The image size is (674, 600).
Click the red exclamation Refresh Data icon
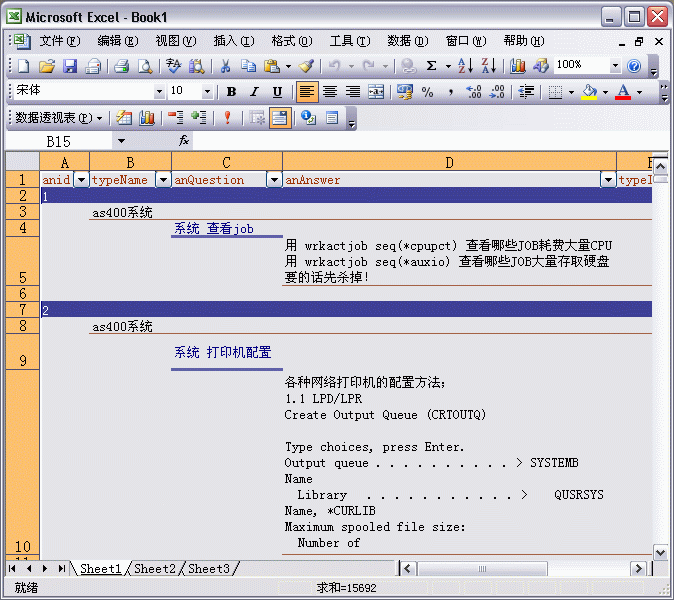click(x=227, y=117)
